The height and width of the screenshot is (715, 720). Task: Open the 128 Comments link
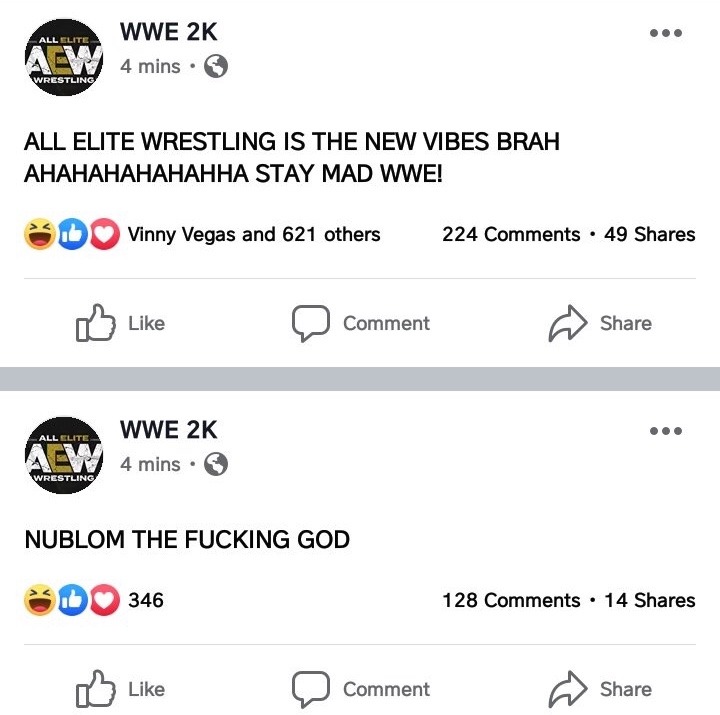(511, 601)
